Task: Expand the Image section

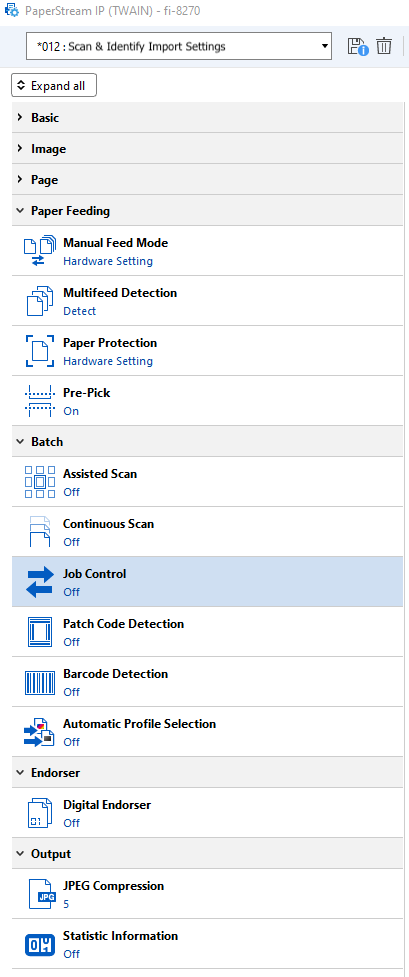Action: [207, 149]
